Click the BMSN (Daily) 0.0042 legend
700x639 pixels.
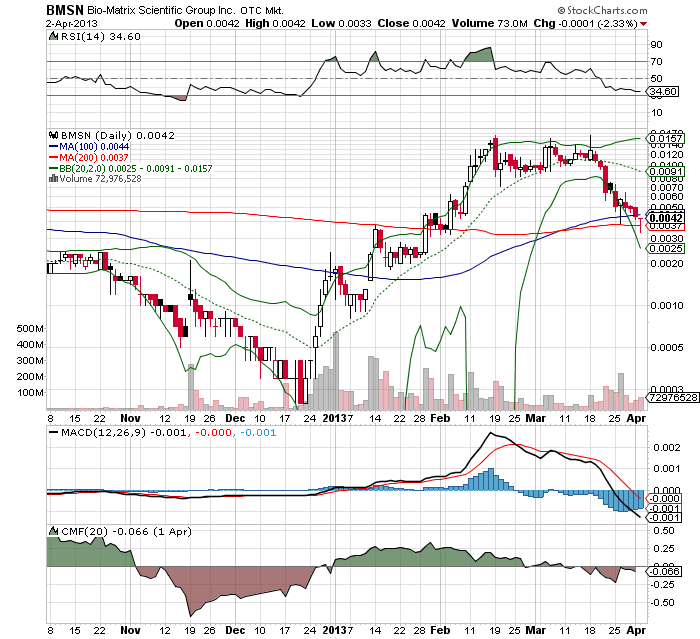coord(118,135)
